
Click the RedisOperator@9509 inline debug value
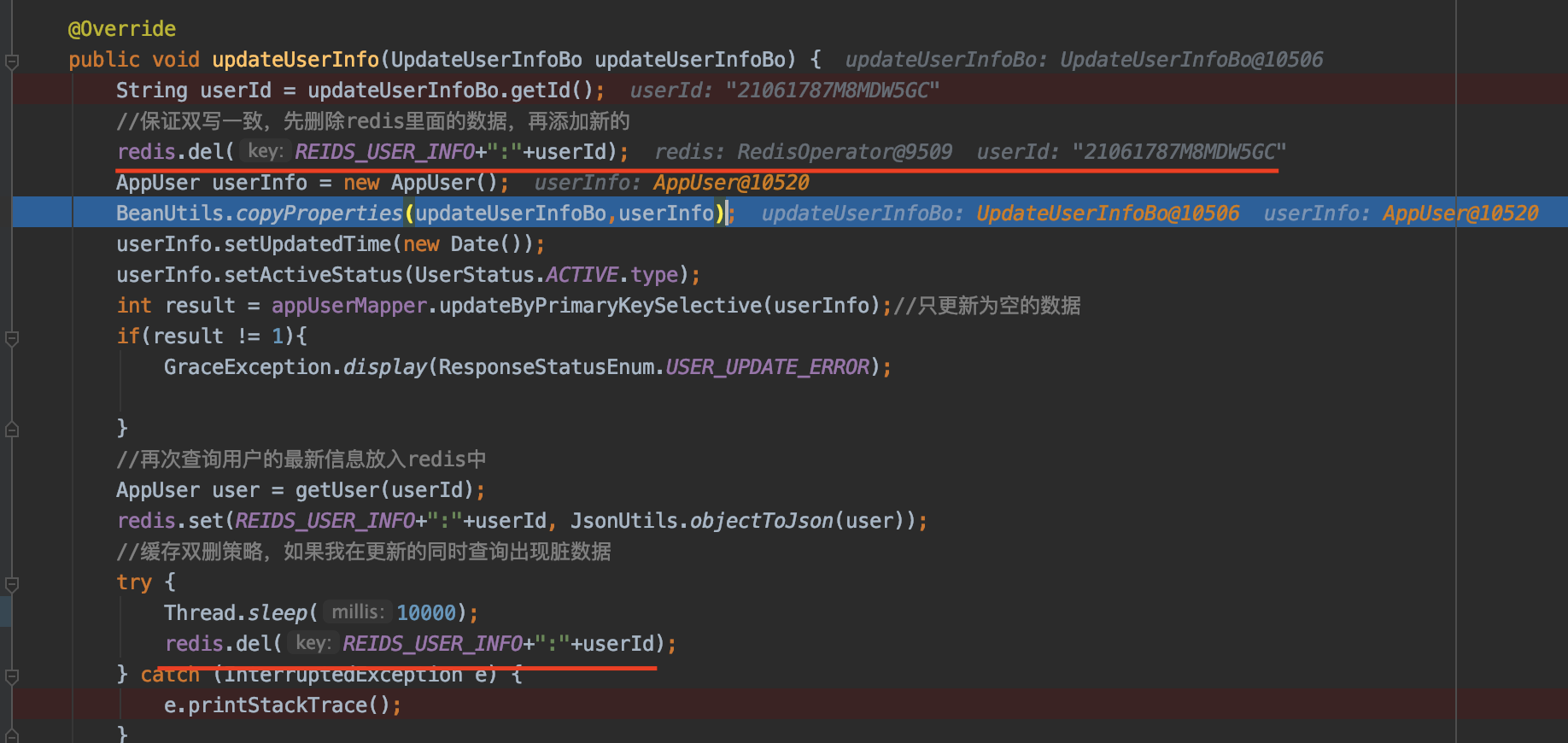point(845,152)
